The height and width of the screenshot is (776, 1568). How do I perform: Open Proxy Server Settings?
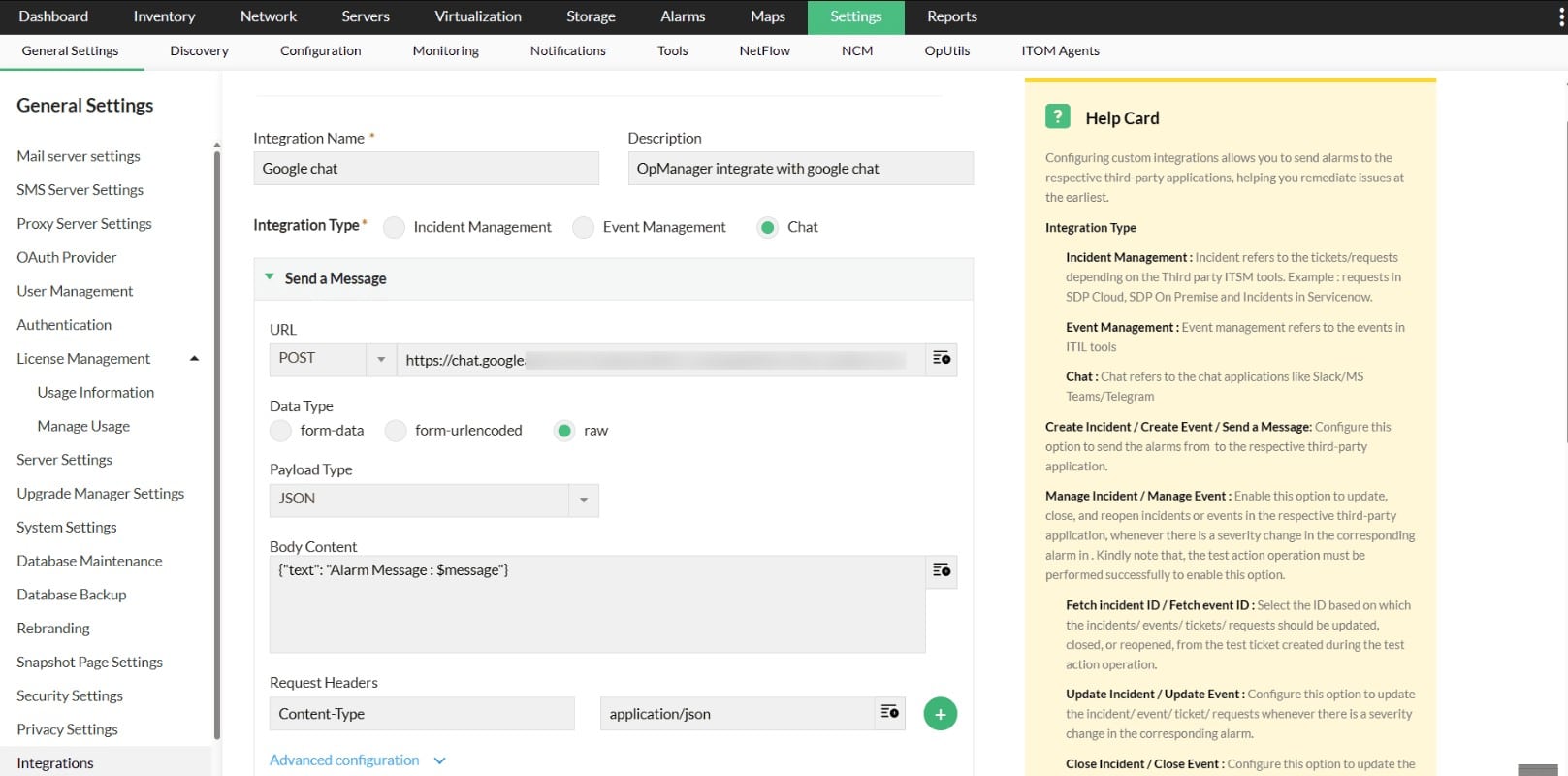click(x=84, y=224)
